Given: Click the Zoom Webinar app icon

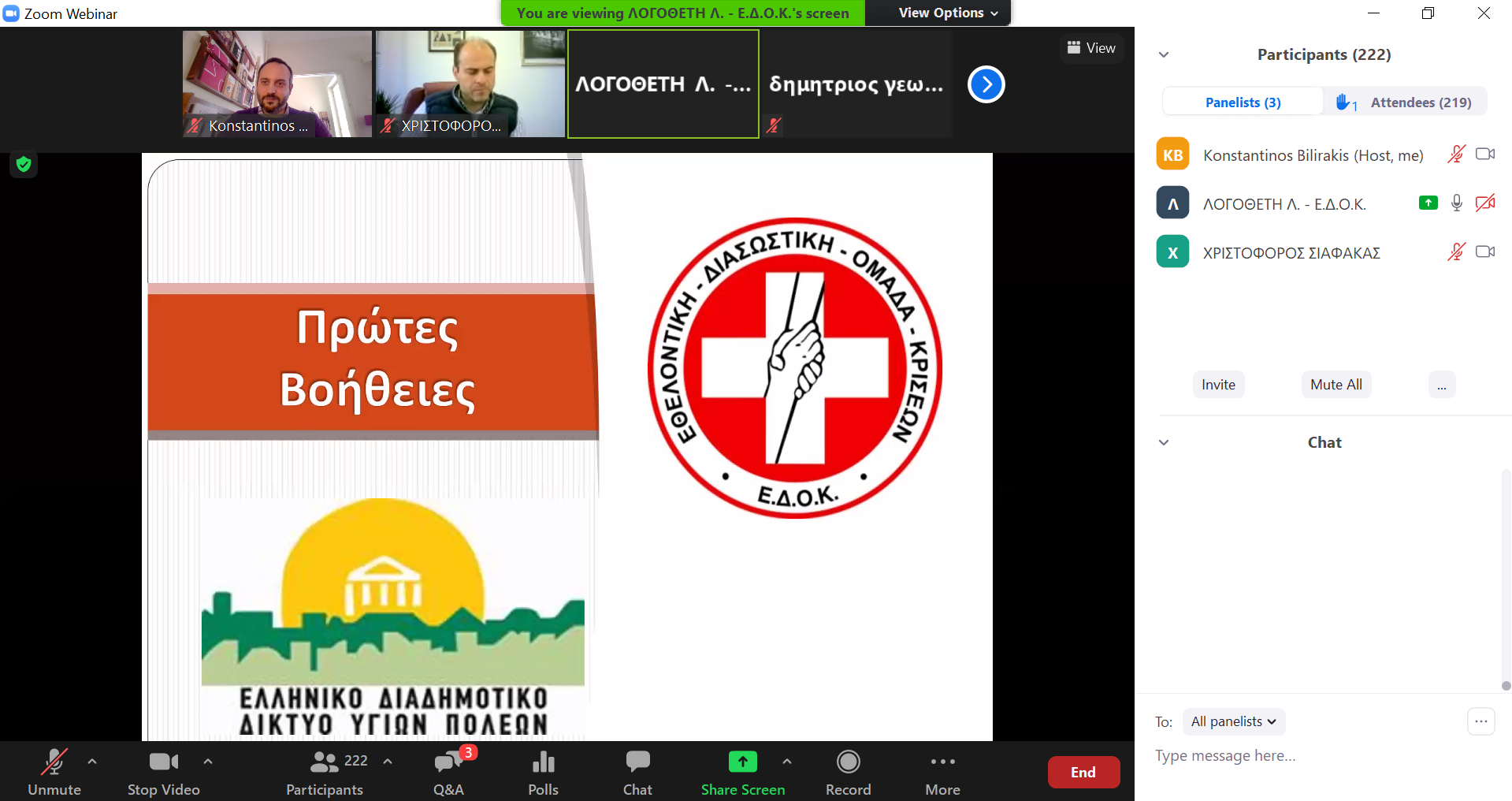Looking at the screenshot, I should [x=11, y=13].
